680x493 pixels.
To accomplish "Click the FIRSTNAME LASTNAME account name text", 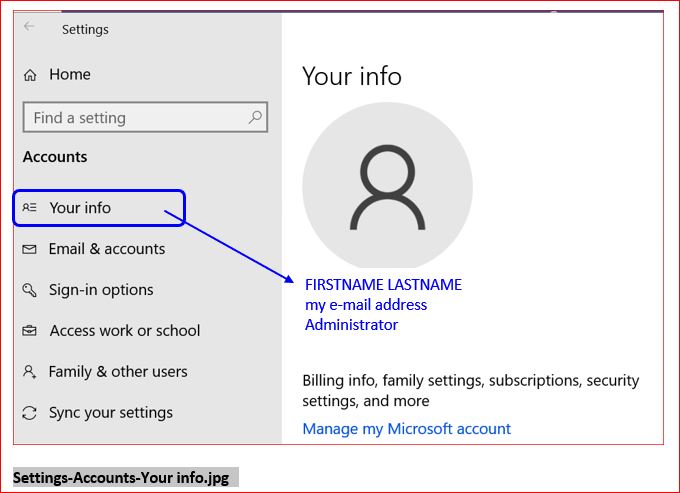I will point(383,285).
